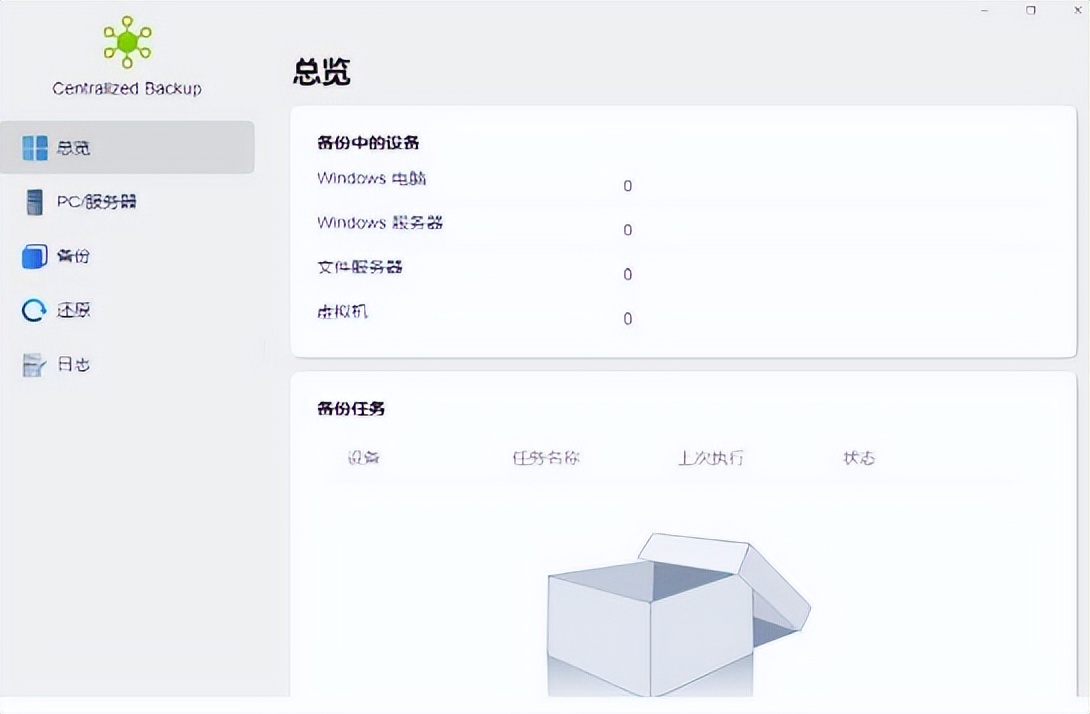Click the circular arrow icon next to 还原
Viewport: 1090px width, 714px height.
tap(33, 310)
